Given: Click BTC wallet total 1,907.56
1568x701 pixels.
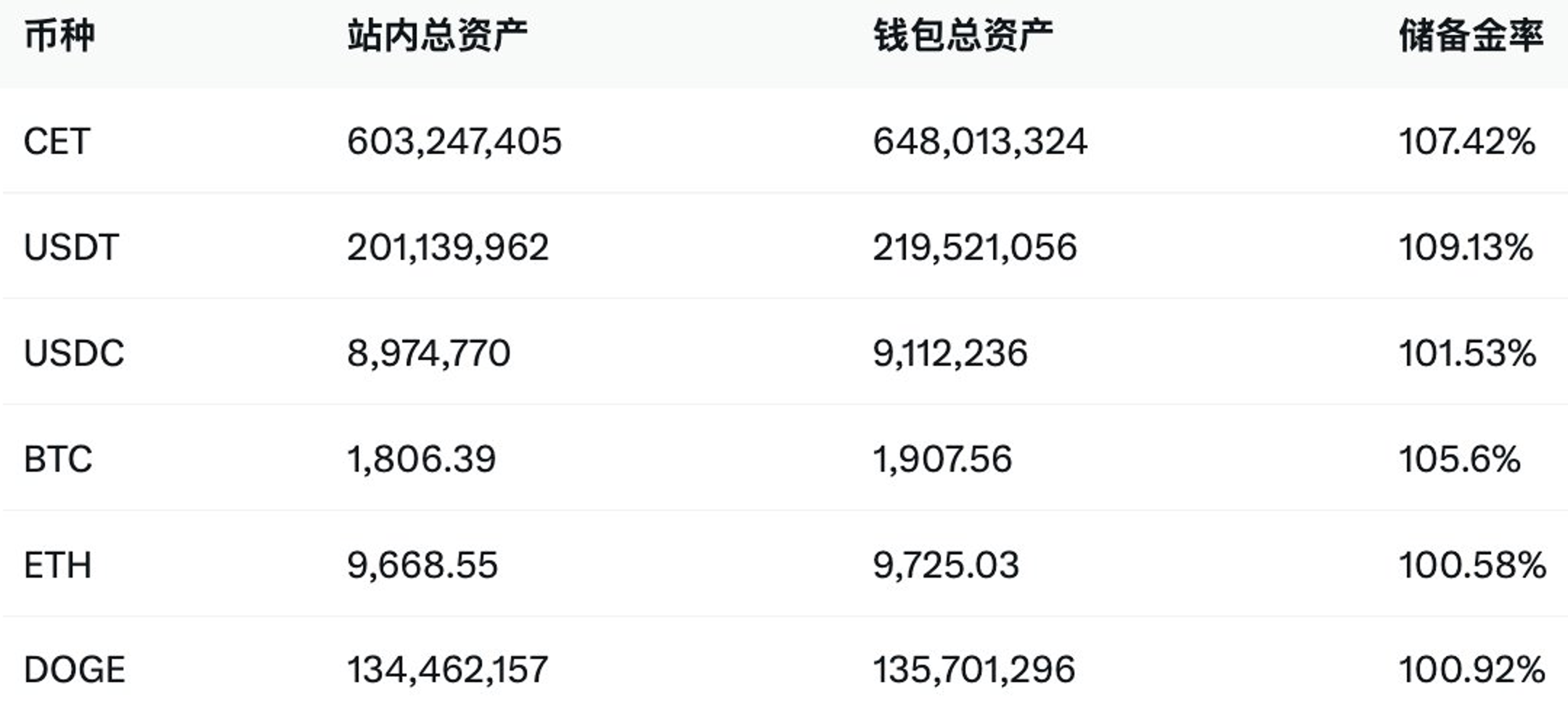Looking at the screenshot, I should pyautogui.click(x=942, y=459).
